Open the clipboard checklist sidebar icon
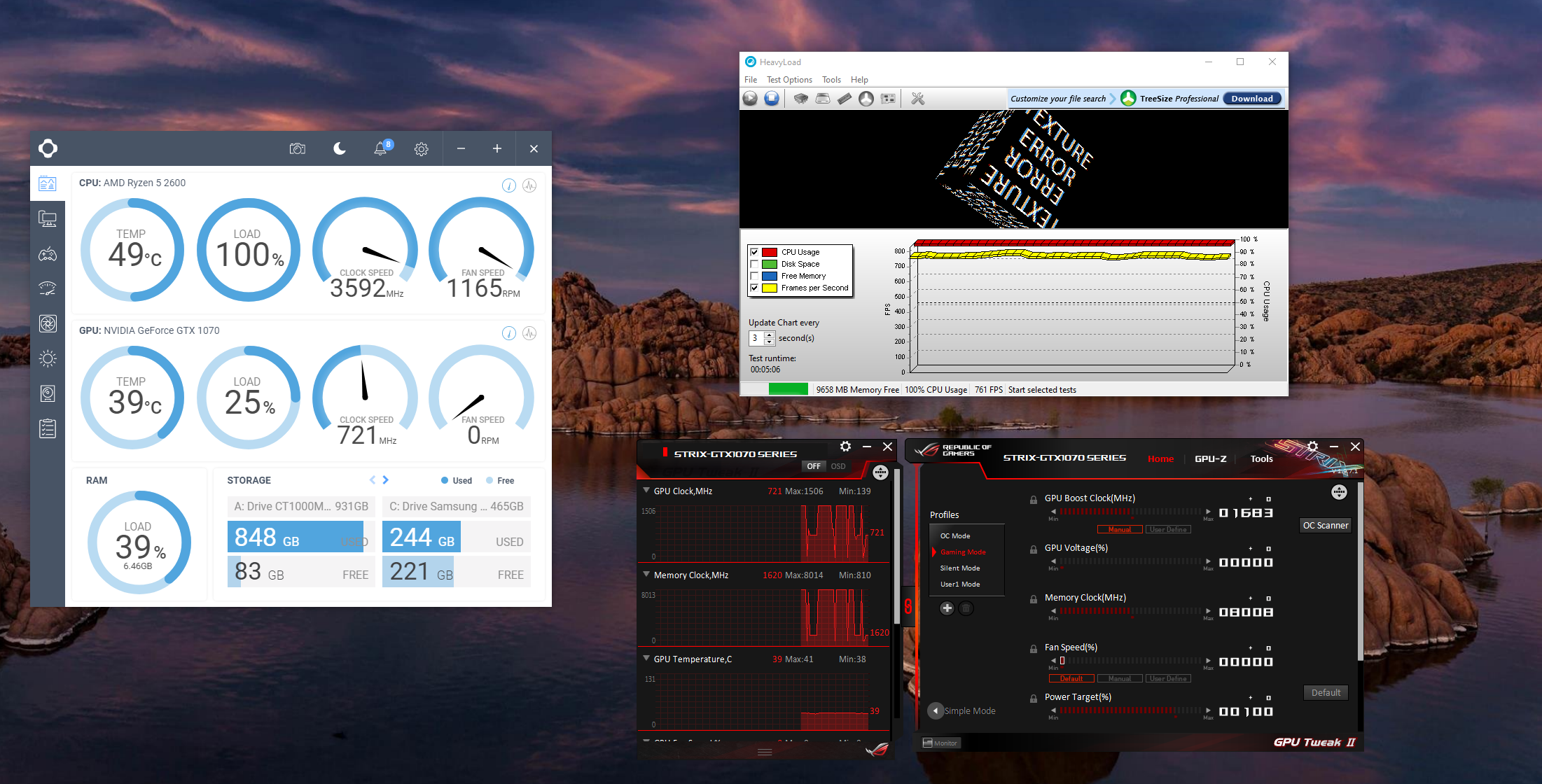This screenshot has width=1542, height=784. [48, 428]
